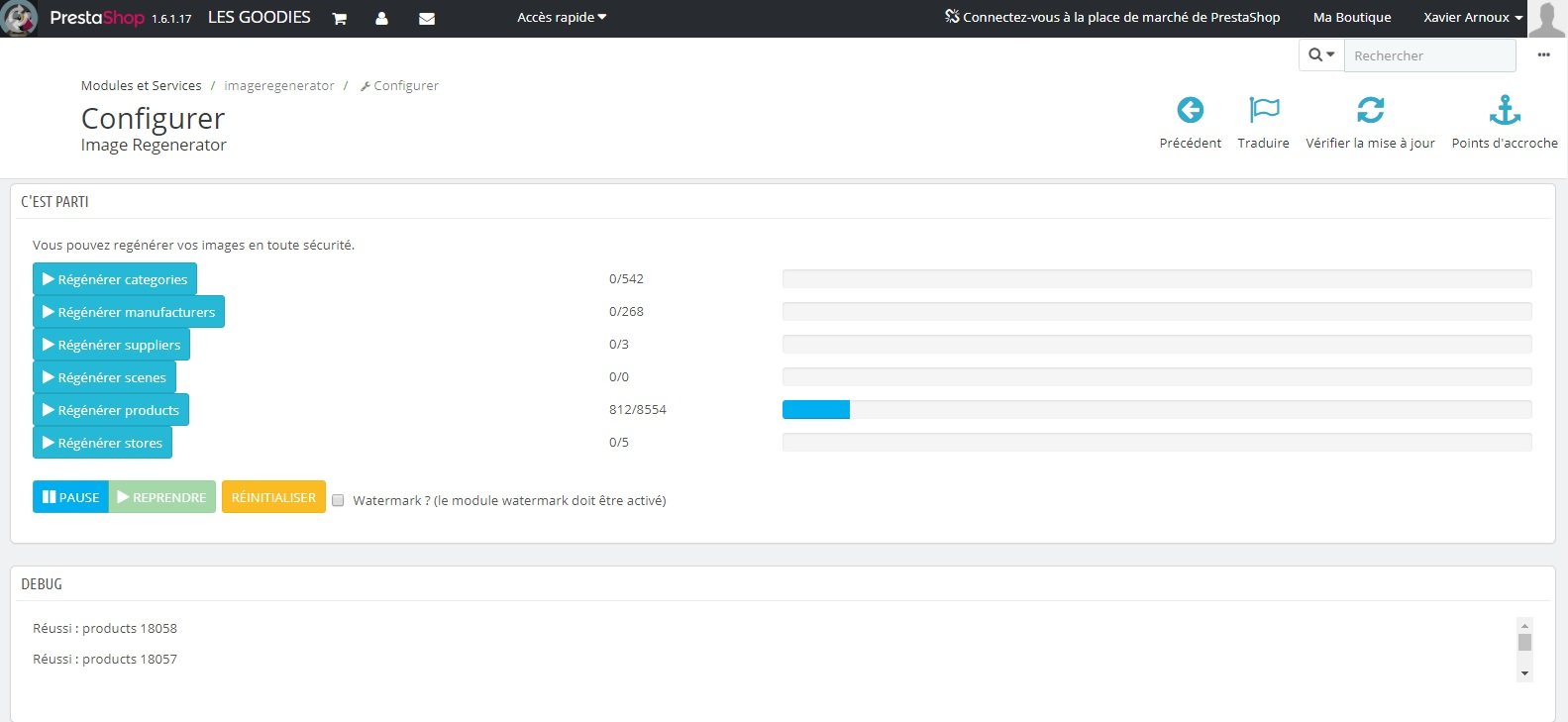Screen dimensions: 1568x722
Task: Focus the Rechercher search field
Action: point(1429,55)
